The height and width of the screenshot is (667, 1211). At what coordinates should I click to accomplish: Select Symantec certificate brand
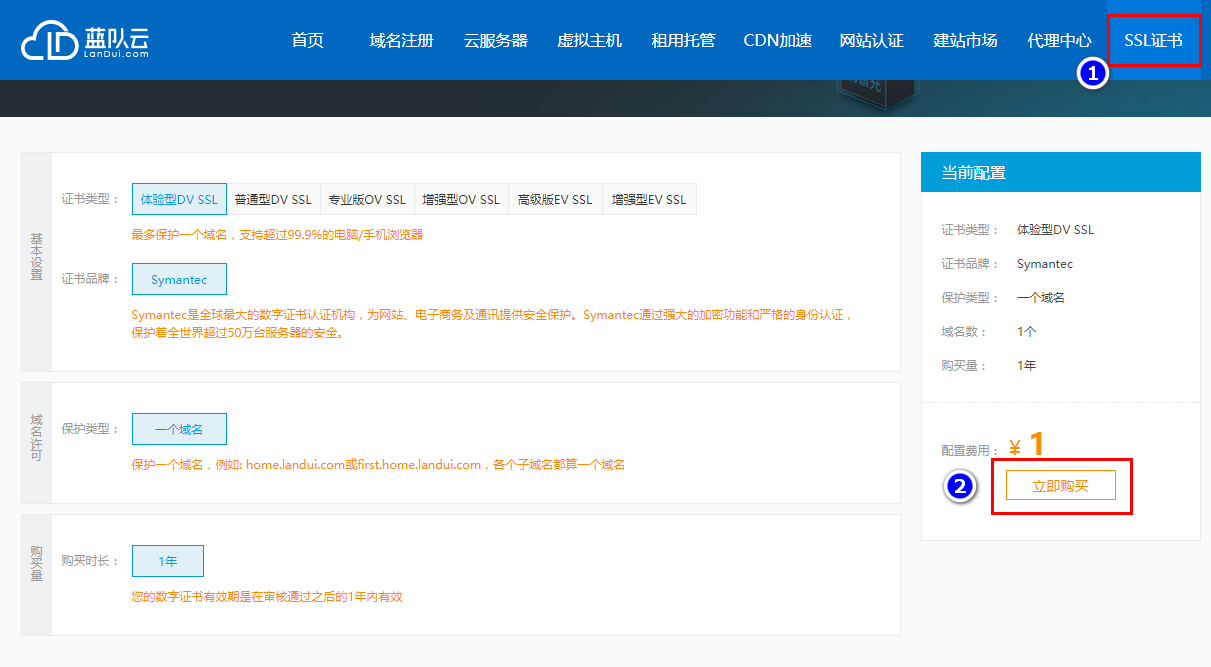tap(179, 280)
